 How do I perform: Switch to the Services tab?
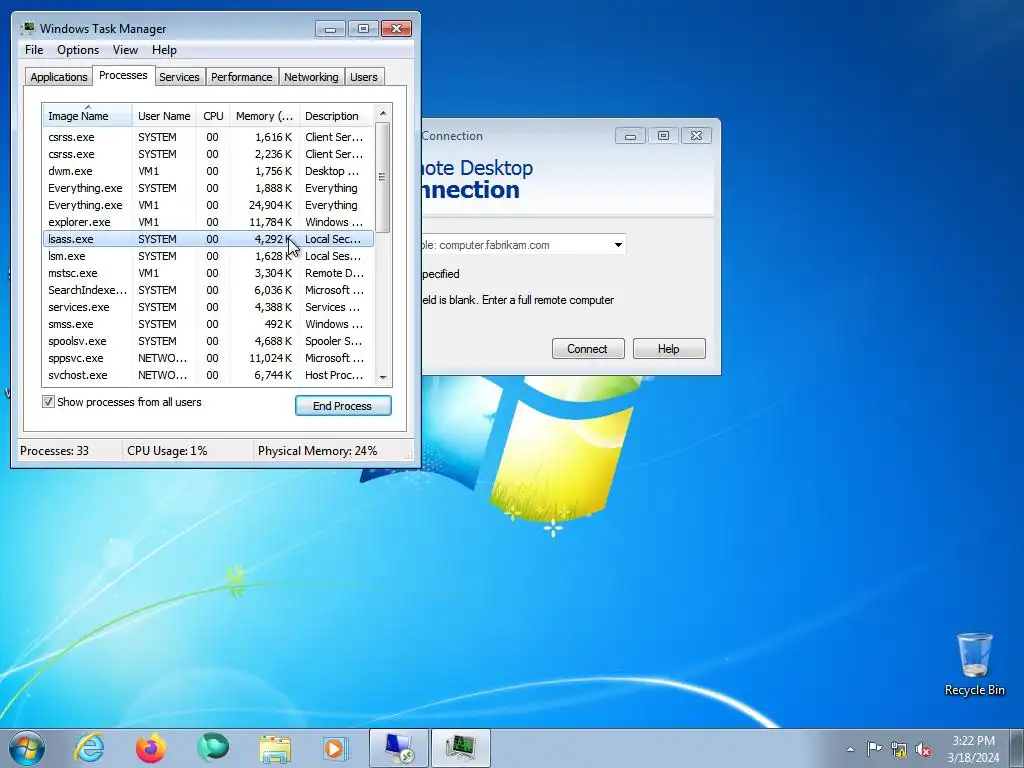coord(179,77)
